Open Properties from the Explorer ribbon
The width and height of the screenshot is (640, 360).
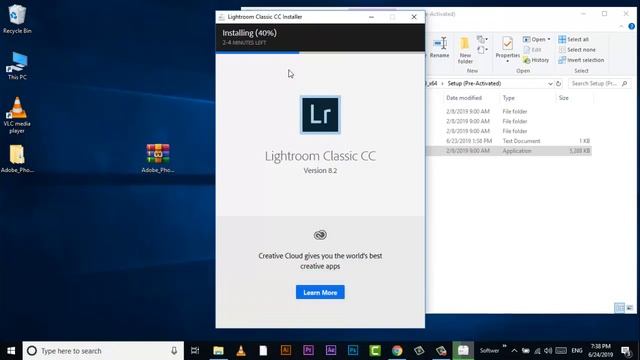pos(507,47)
